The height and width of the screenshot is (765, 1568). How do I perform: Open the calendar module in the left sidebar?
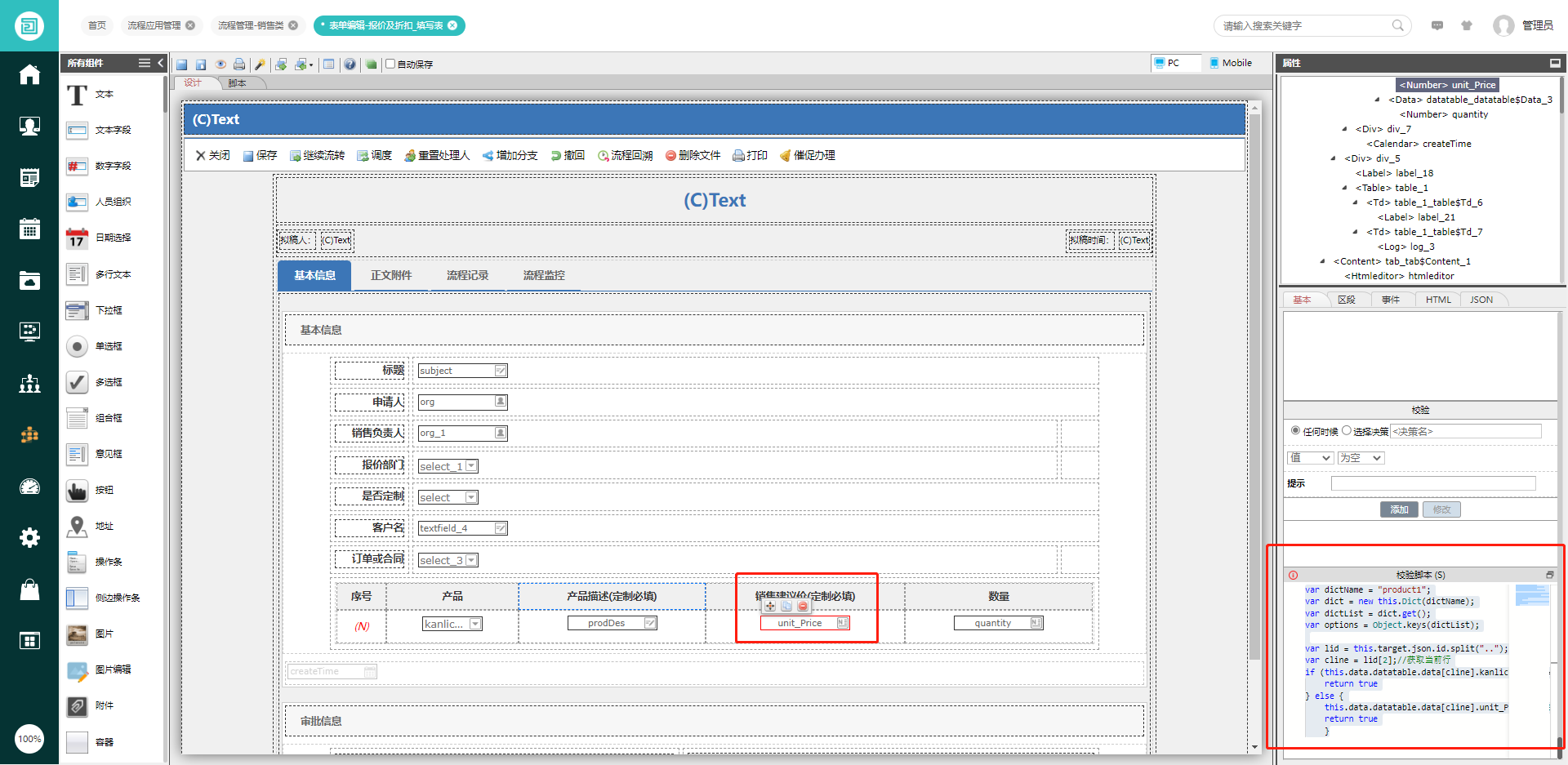(29, 229)
